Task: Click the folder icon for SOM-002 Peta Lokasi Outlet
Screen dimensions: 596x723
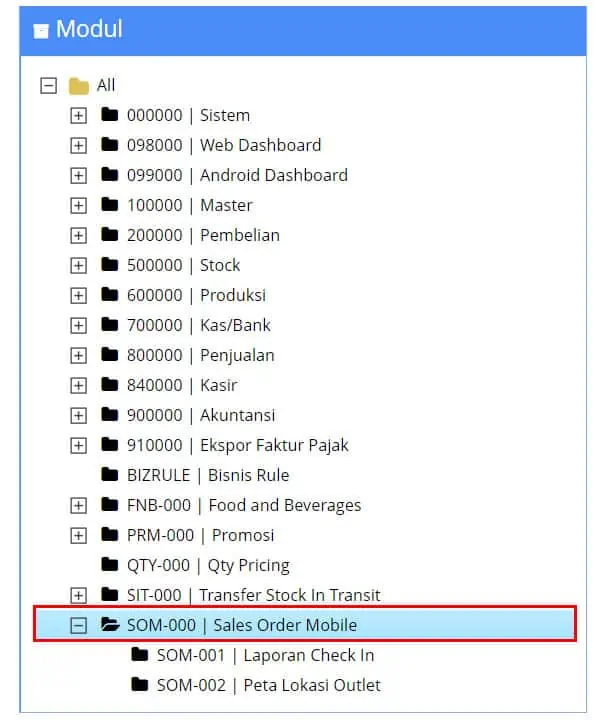Action: [140, 684]
